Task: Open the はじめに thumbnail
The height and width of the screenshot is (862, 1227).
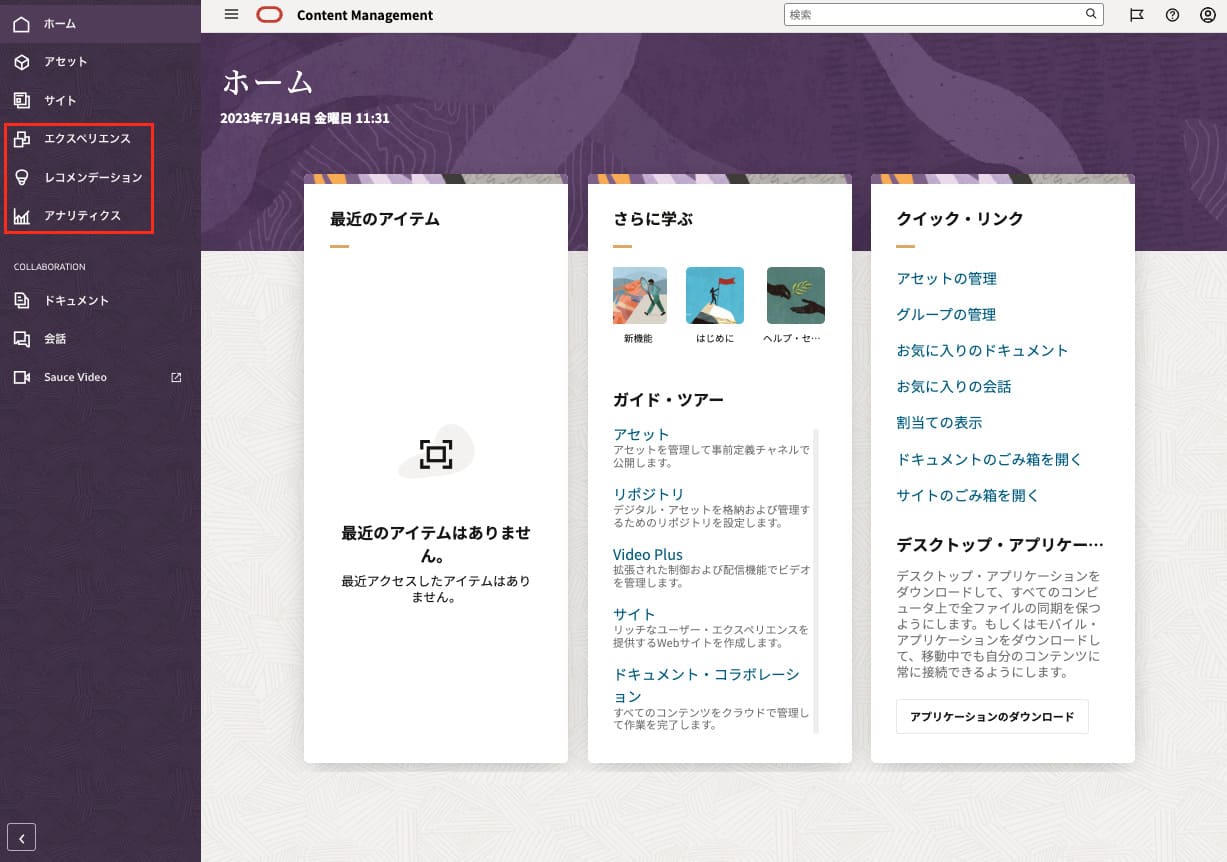Action: point(714,296)
